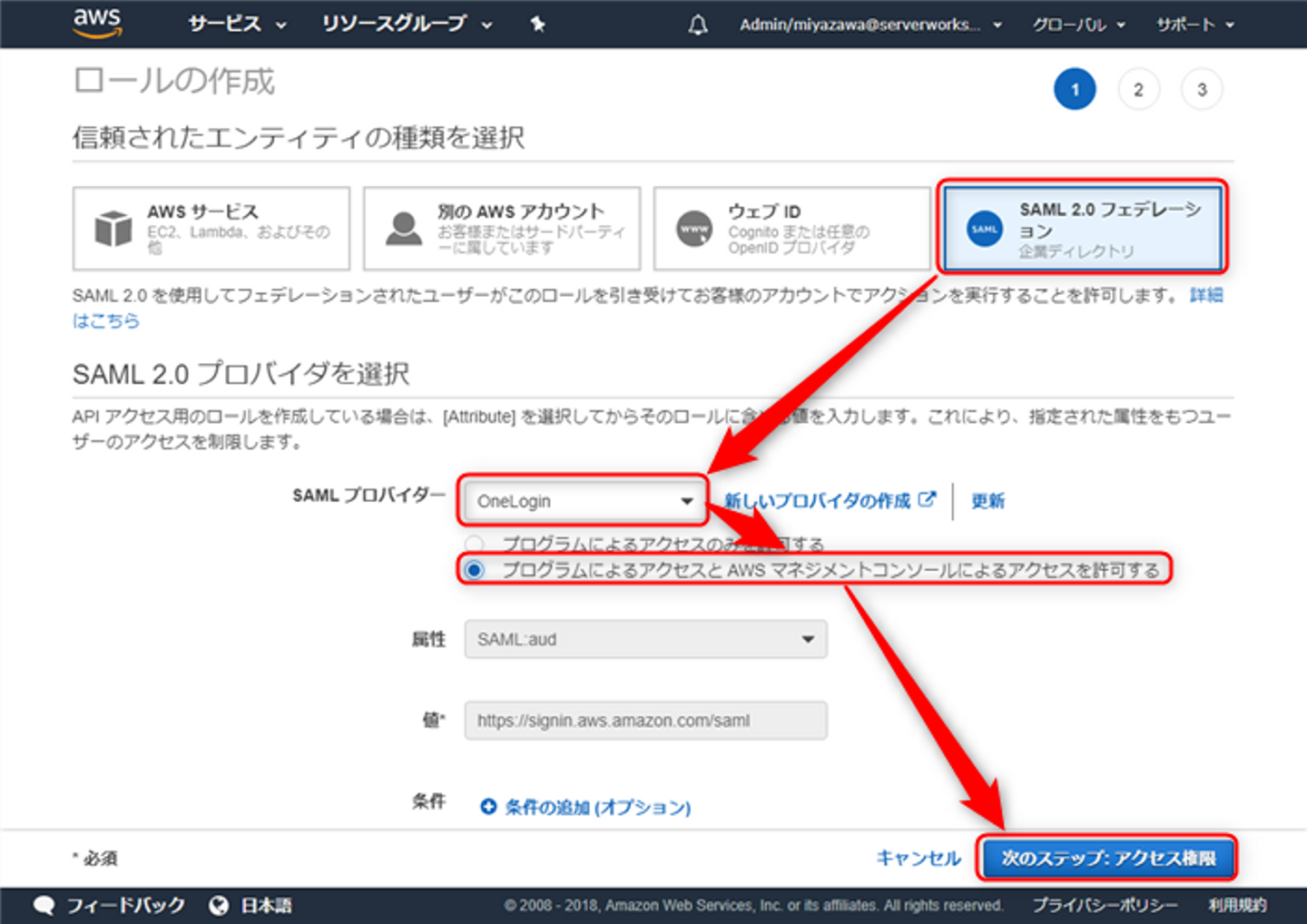Click the 更新 refresh link

click(x=988, y=500)
